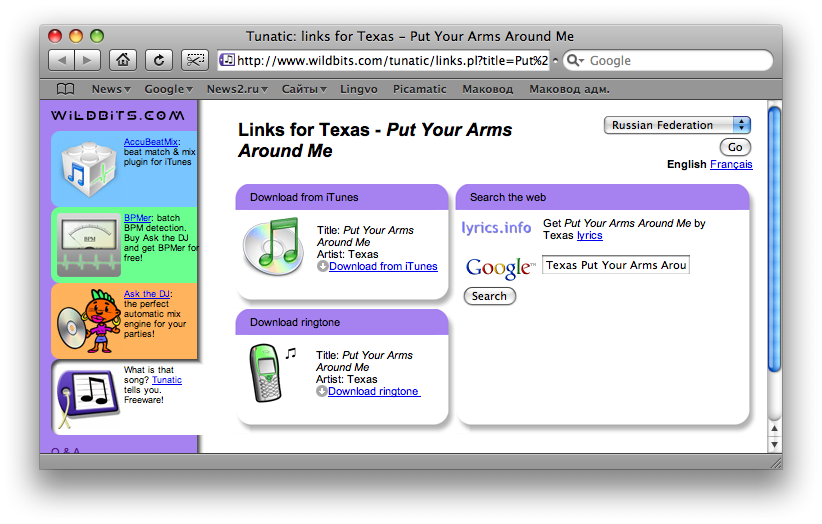The width and height of the screenshot is (822, 524).
Task: Click the green mobile phone ringtone icon
Action: tap(268, 373)
